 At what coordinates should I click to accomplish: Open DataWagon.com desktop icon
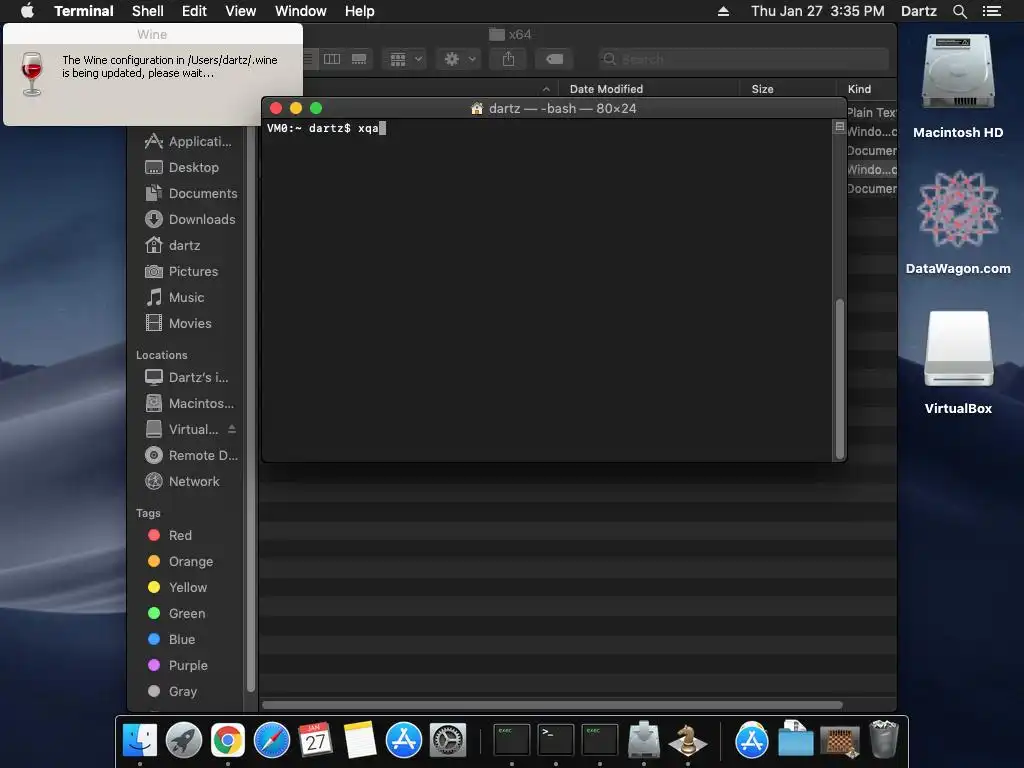(958, 222)
